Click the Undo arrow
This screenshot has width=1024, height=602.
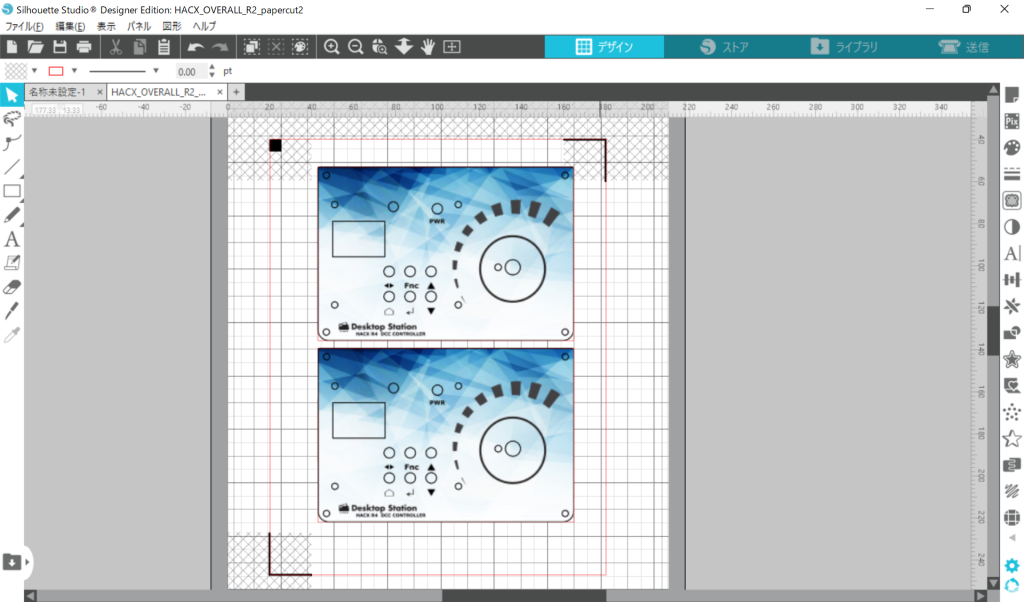196,47
